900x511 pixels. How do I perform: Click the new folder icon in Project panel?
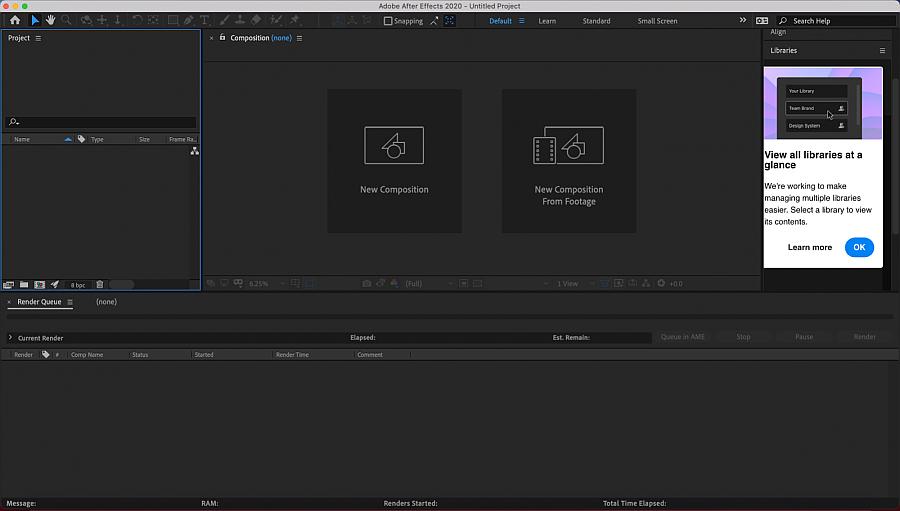(24, 285)
